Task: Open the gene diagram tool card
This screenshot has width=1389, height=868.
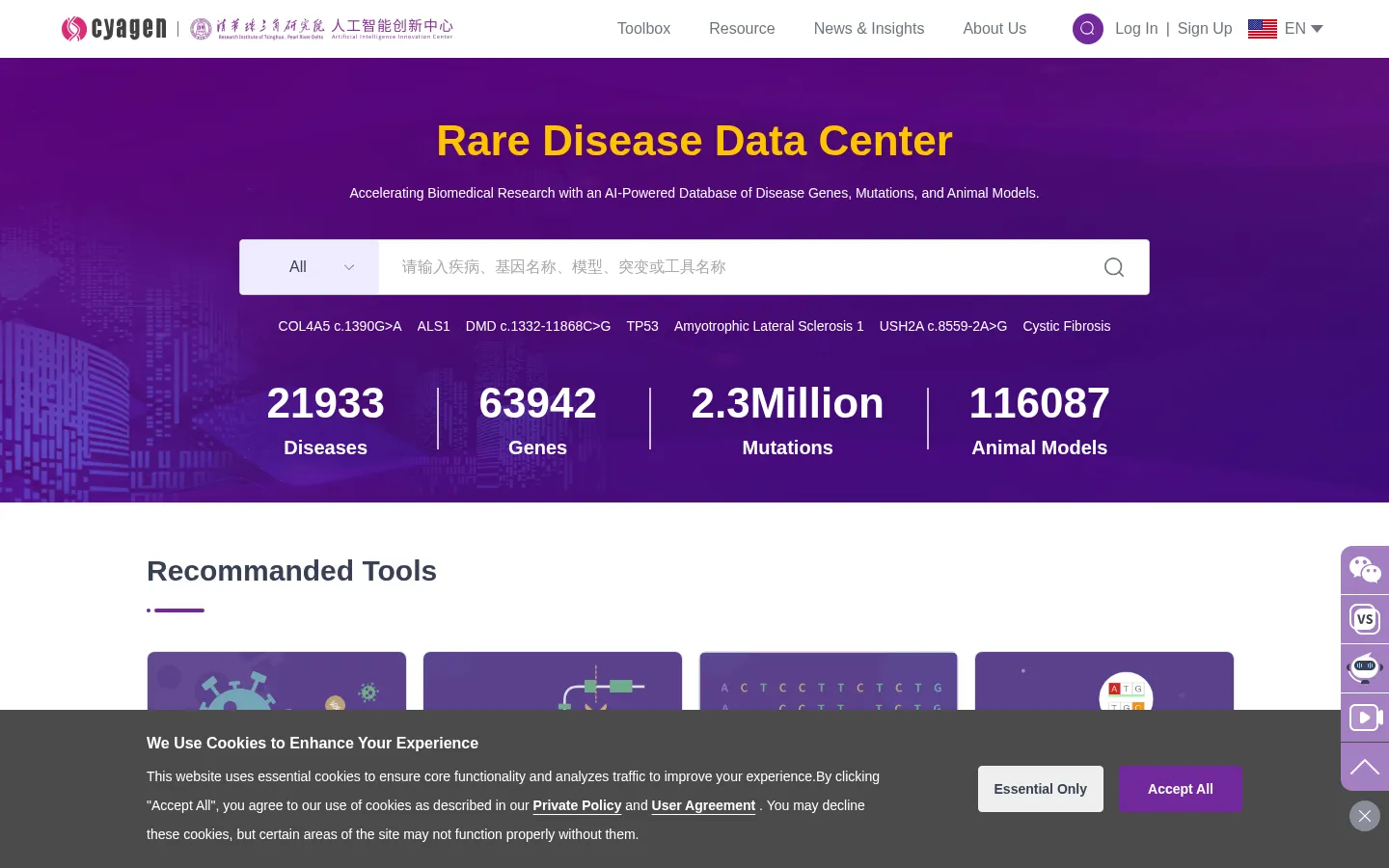Action: pyautogui.click(x=553, y=682)
